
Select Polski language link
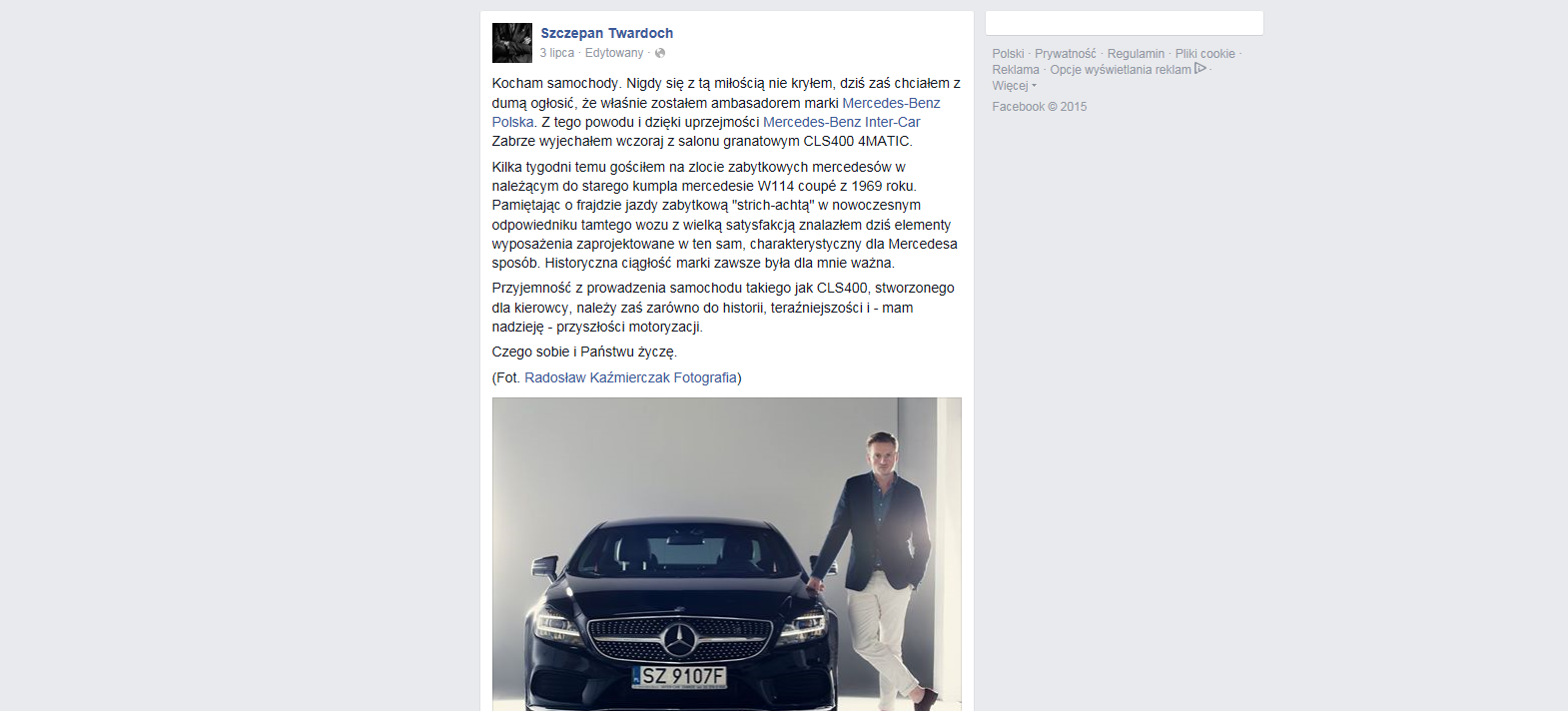(1008, 54)
